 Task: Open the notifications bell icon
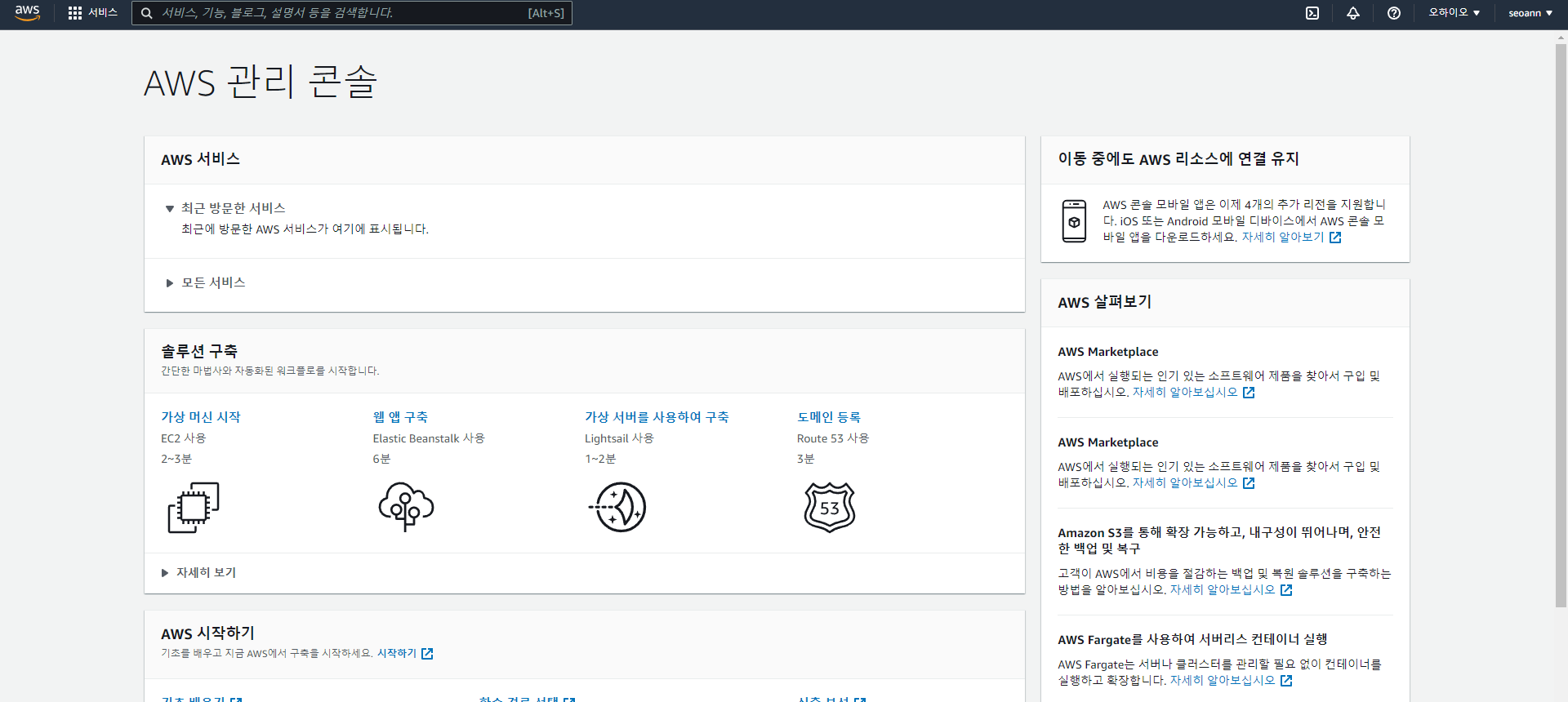click(x=1353, y=13)
